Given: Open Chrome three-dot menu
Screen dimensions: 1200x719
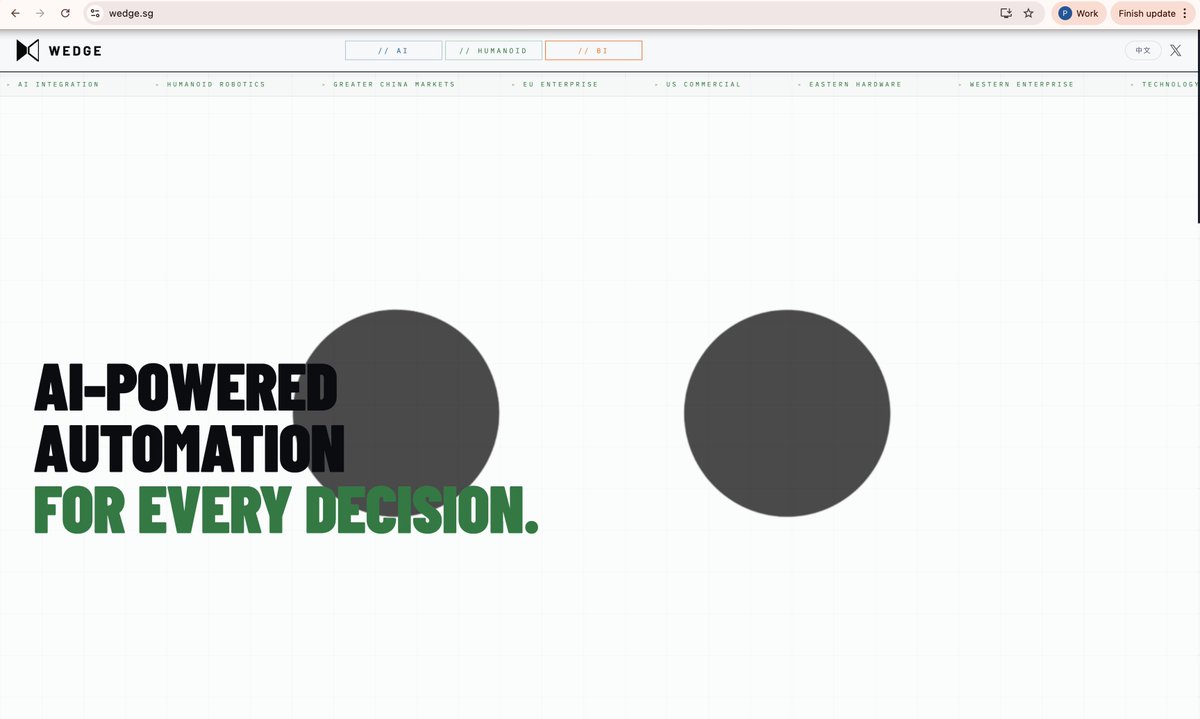Looking at the screenshot, I should [x=1185, y=13].
